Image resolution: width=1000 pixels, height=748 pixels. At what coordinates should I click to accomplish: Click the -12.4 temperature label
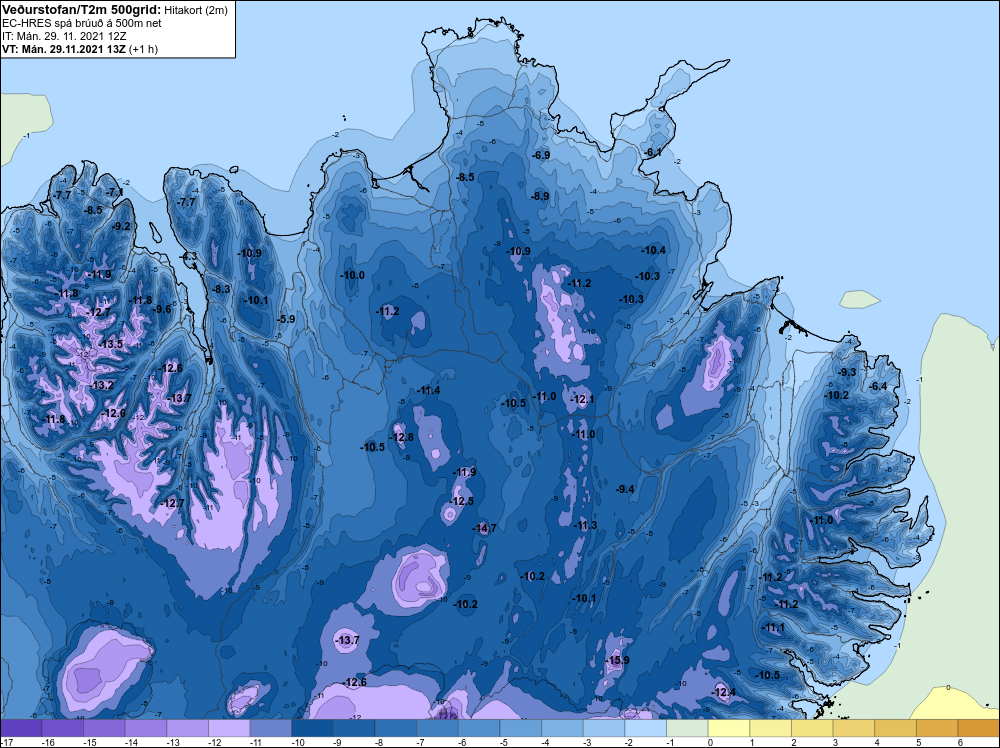tap(724, 693)
